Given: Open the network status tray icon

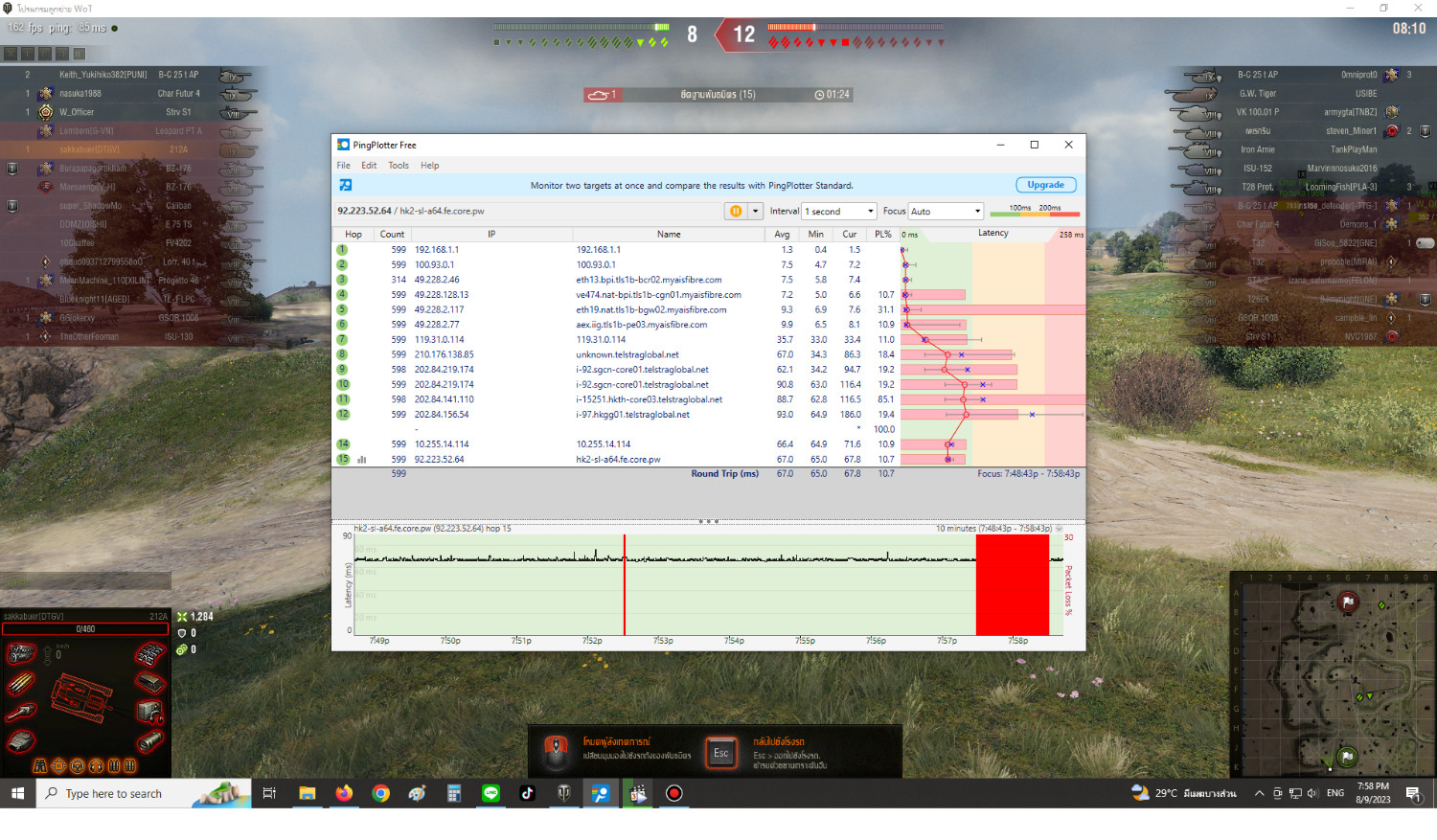Looking at the screenshot, I should click(x=1295, y=793).
